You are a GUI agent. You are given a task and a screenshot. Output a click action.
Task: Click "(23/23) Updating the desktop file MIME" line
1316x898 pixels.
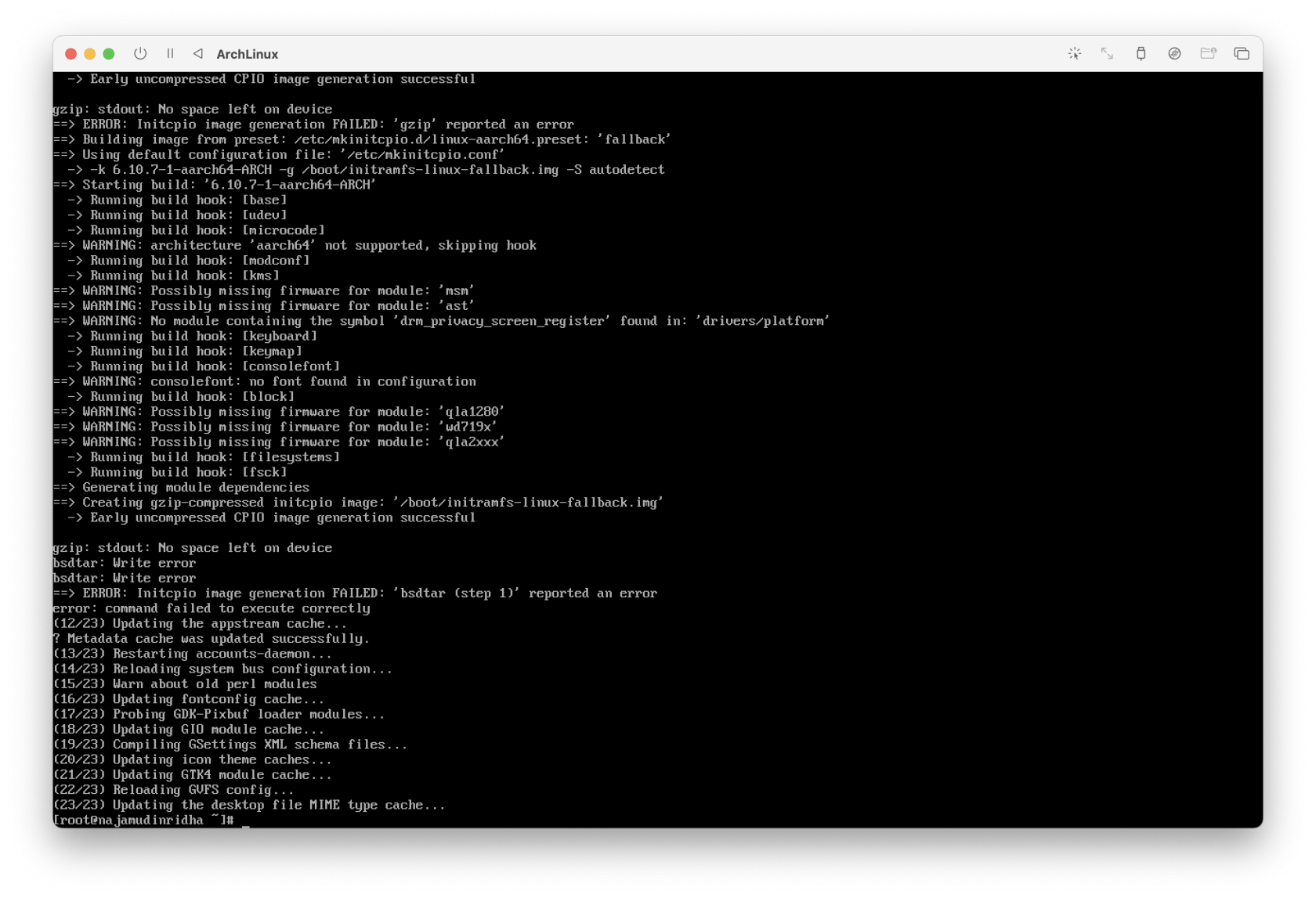249,806
